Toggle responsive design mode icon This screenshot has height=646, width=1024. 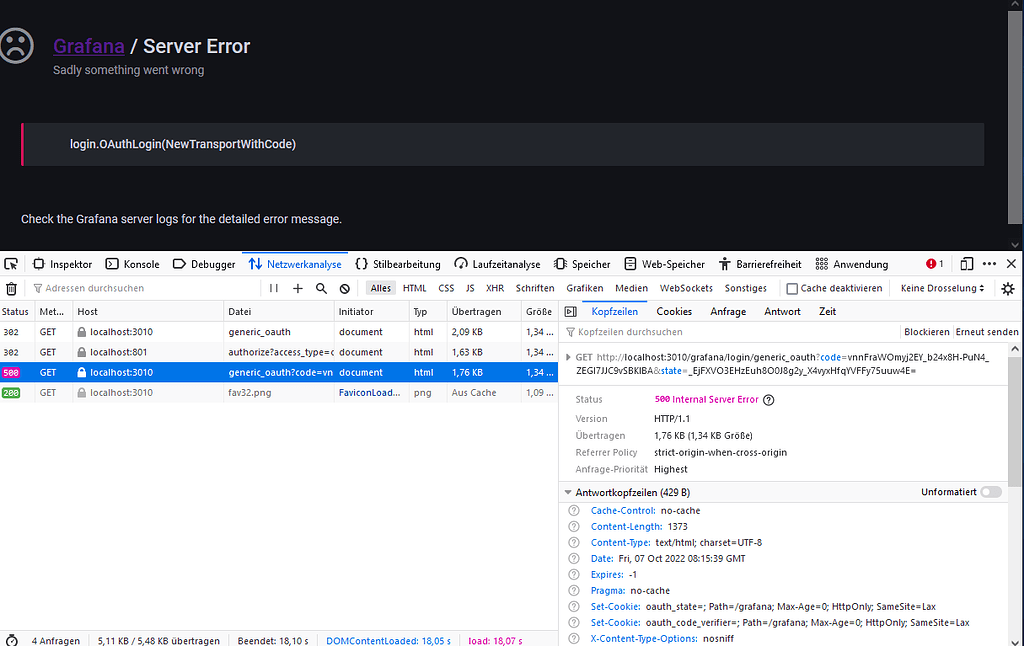pyautogui.click(x=967, y=264)
